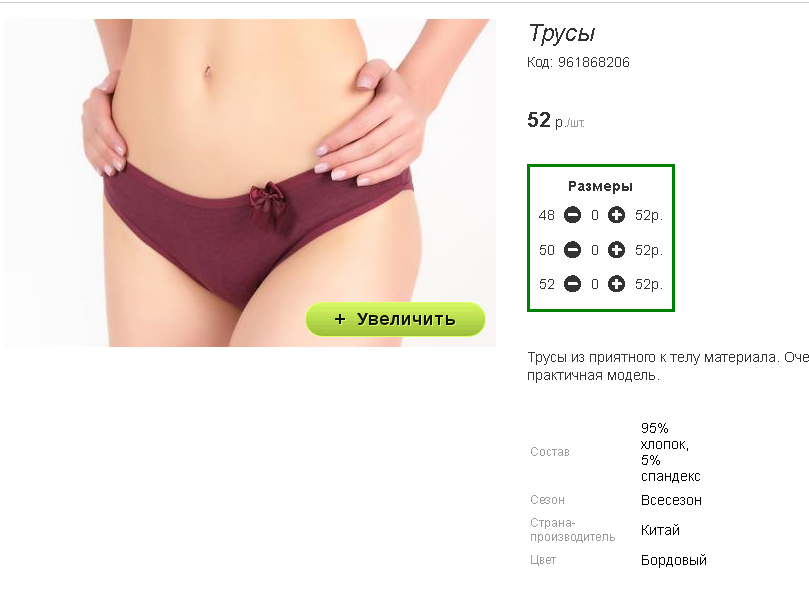Click the Бордовый color value

pos(673,560)
